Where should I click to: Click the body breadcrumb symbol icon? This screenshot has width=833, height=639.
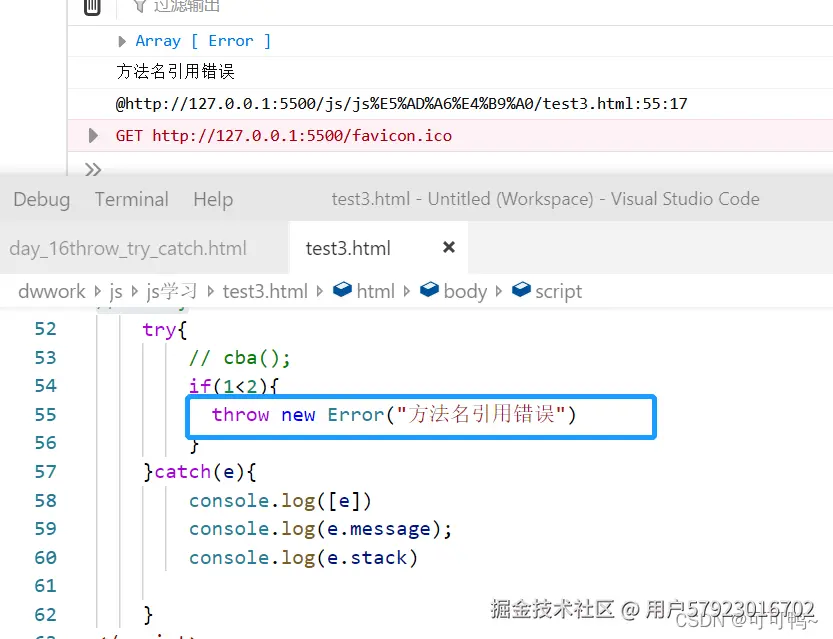click(429, 289)
